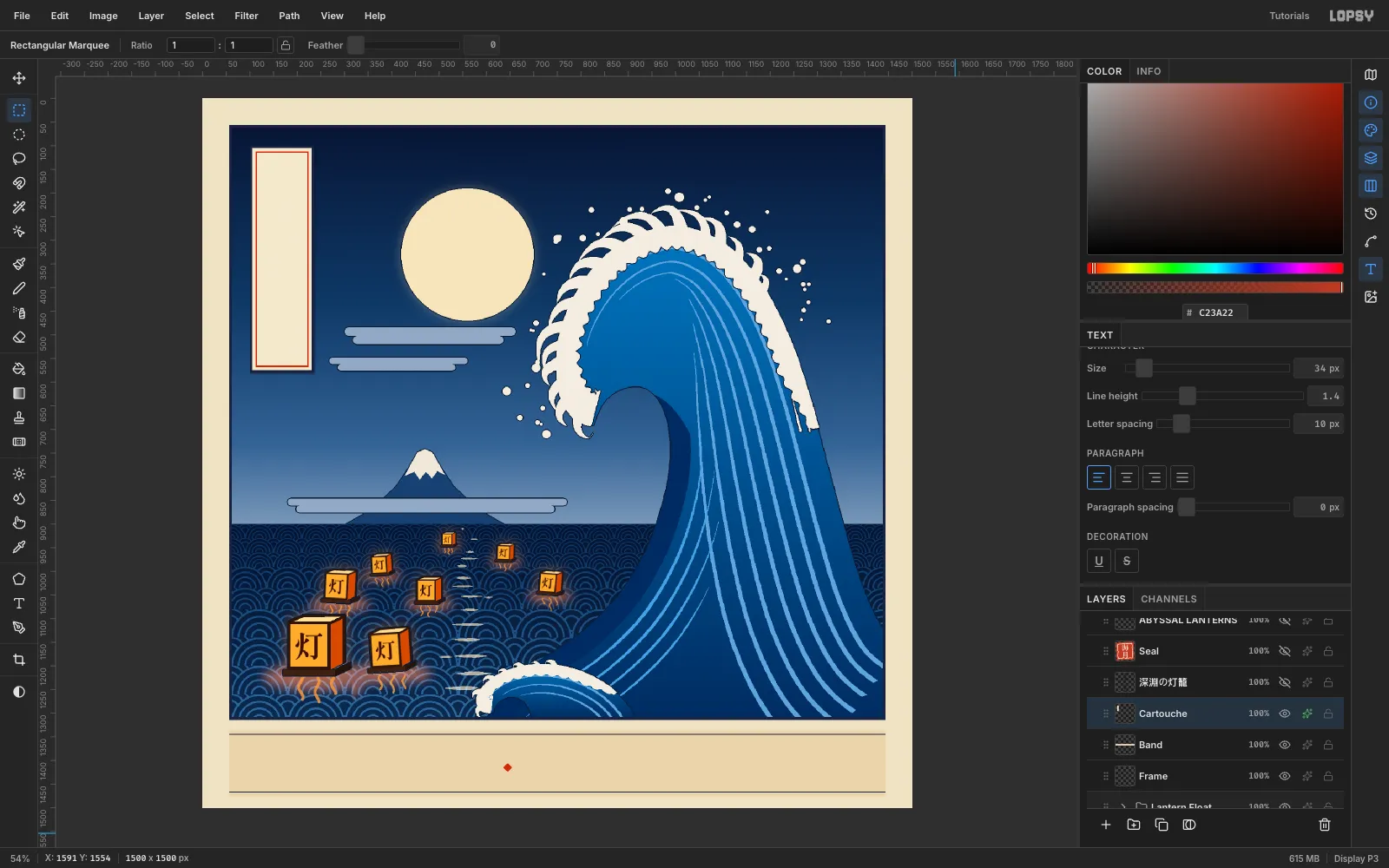This screenshot has width=1389, height=868.
Task: Select the Elliptical Marquee tool
Action: (19, 135)
